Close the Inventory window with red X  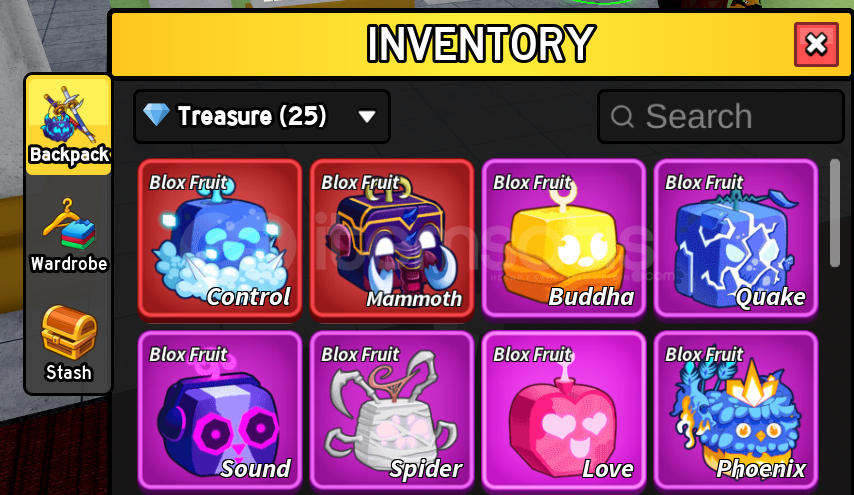(816, 45)
